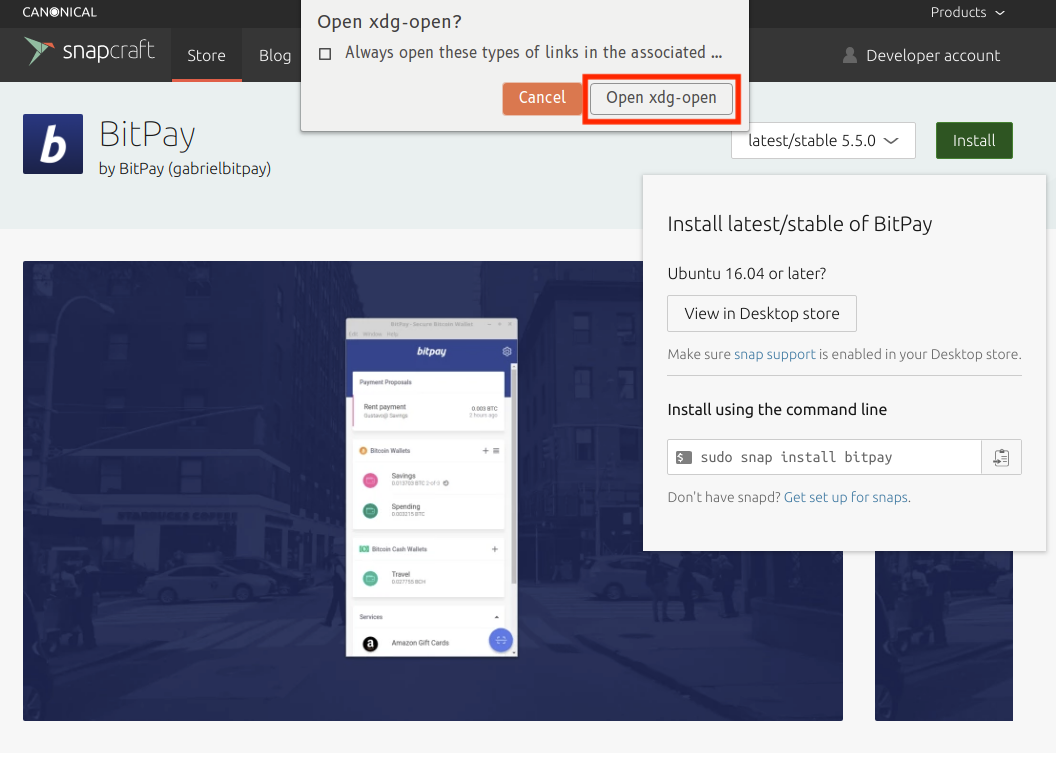Expand the latest/stable 5.5.0 channel dropdown
This screenshot has height=772, width=1056.
pos(823,141)
